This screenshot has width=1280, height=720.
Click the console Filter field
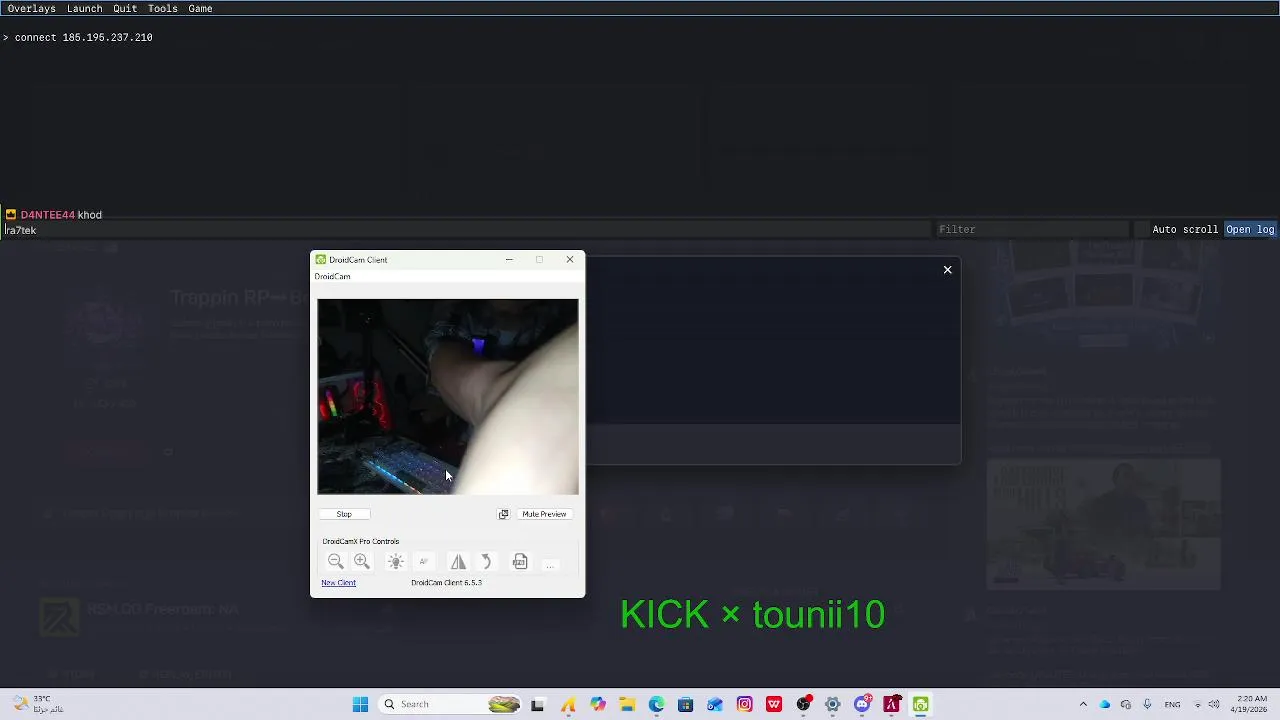[x=1033, y=230]
